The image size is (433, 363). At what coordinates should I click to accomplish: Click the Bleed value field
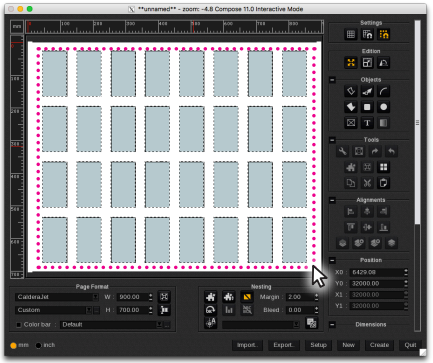click(300, 310)
